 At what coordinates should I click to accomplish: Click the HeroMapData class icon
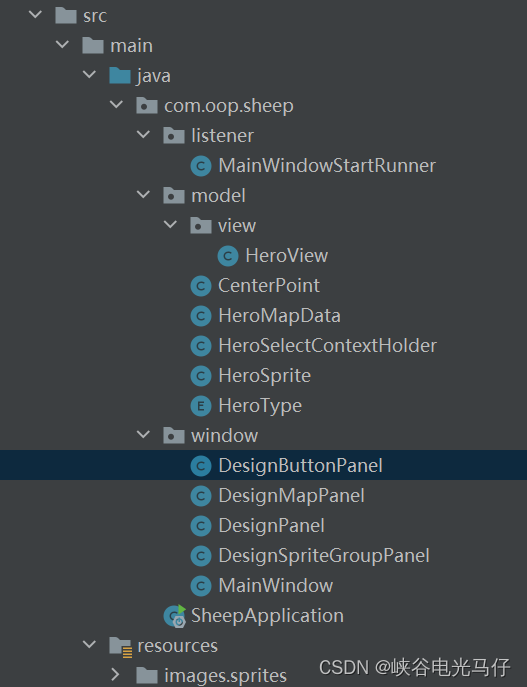tap(201, 316)
